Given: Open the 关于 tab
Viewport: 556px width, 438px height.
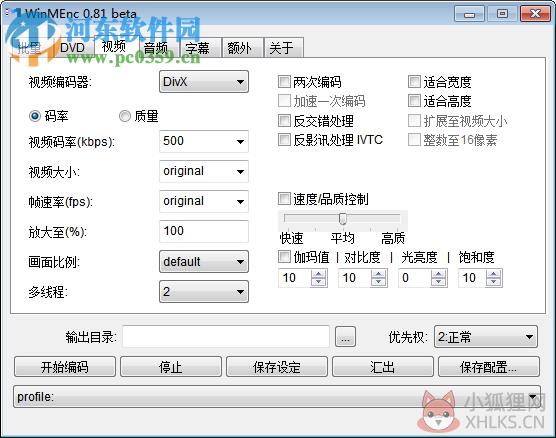Looking at the screenshot, I should [283, 48].
